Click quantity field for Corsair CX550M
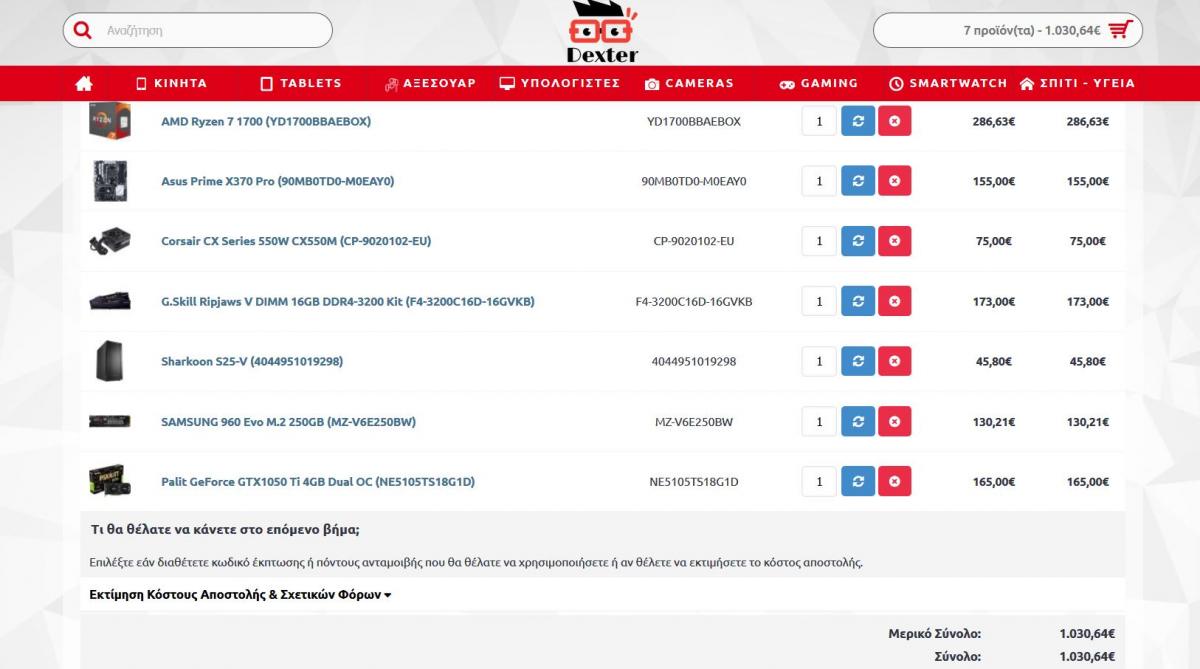The image size is (1200, 669). pos(819,241)
